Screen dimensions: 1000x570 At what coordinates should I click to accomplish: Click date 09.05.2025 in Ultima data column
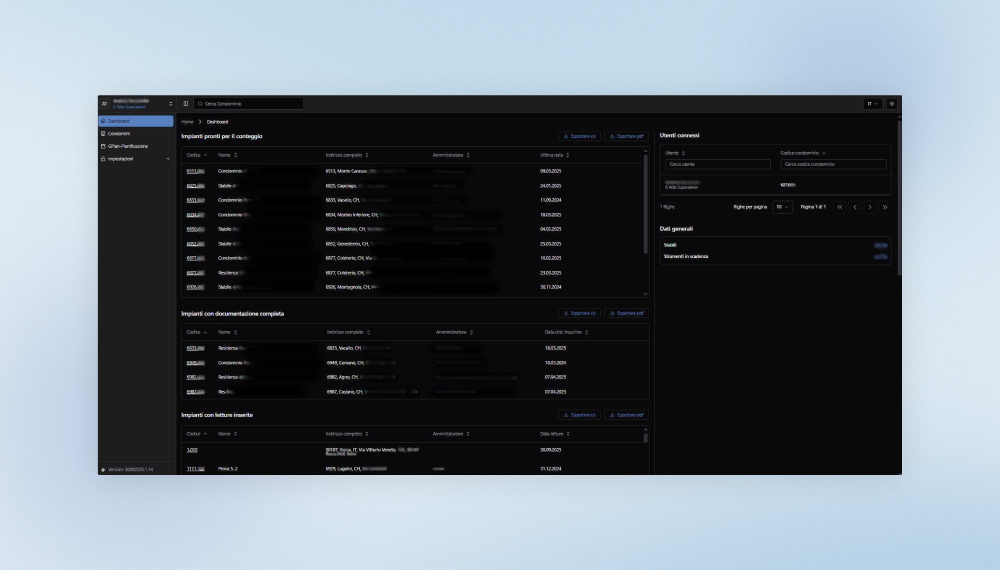point(550,171)
